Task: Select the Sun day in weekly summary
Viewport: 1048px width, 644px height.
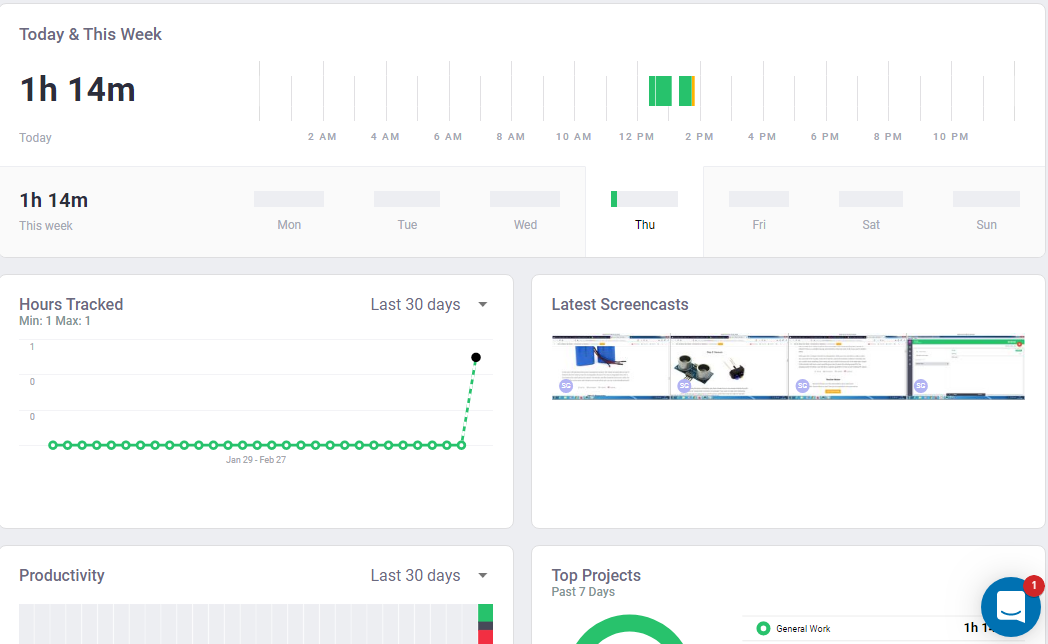Action: 987,211
